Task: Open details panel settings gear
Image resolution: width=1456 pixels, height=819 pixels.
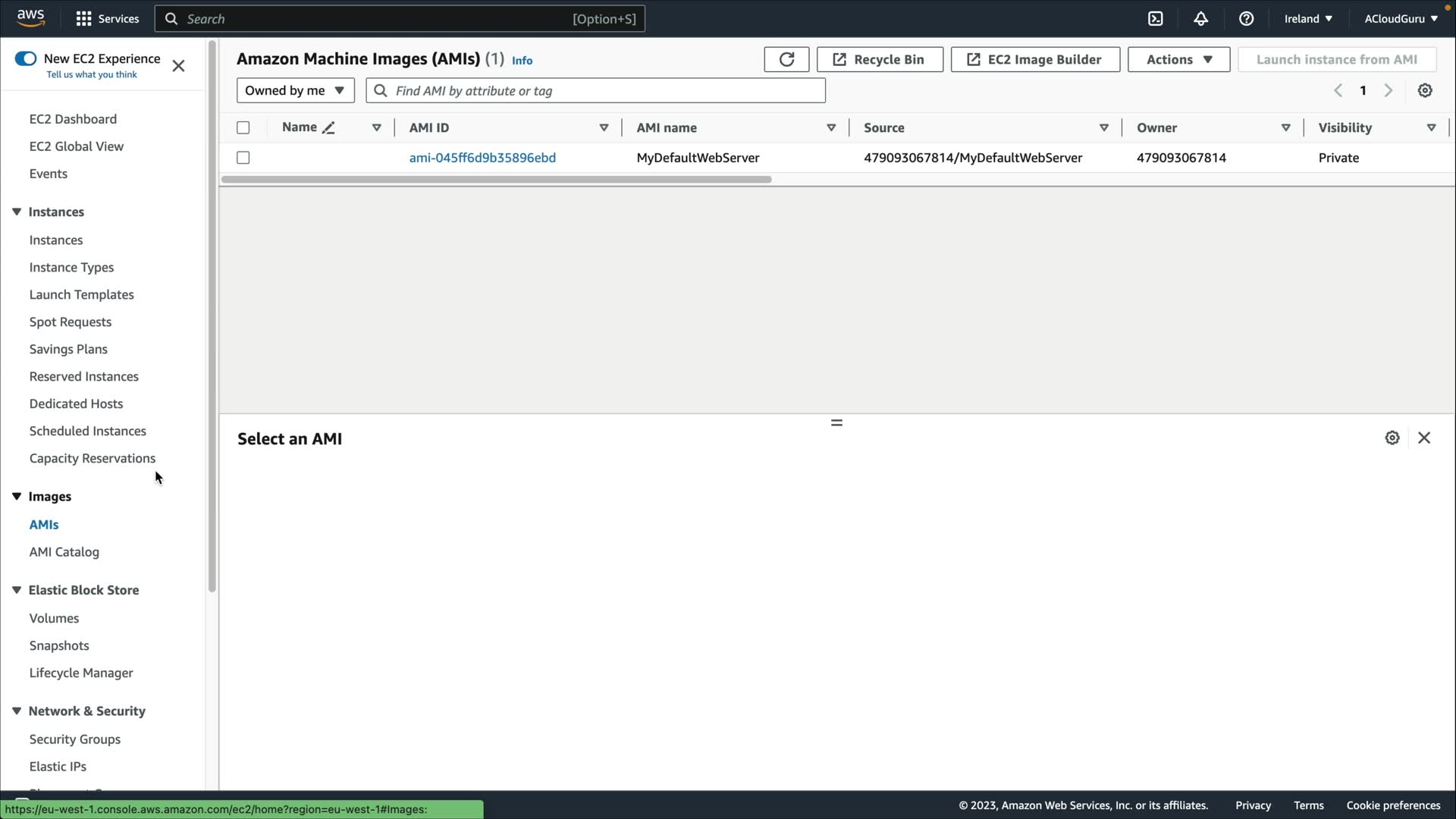Action: 1392,438
